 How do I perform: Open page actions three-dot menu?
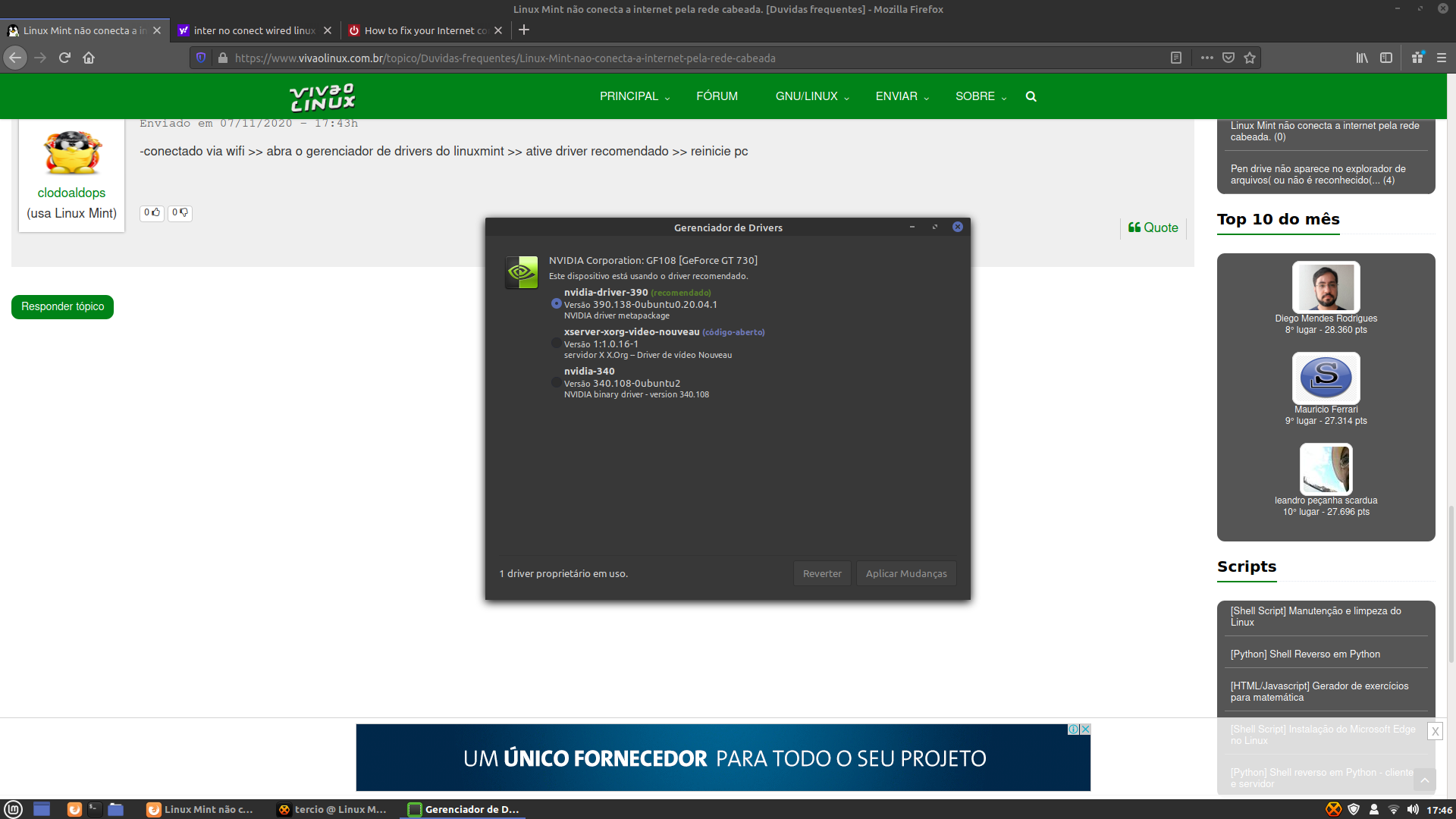pos(1207,58)
